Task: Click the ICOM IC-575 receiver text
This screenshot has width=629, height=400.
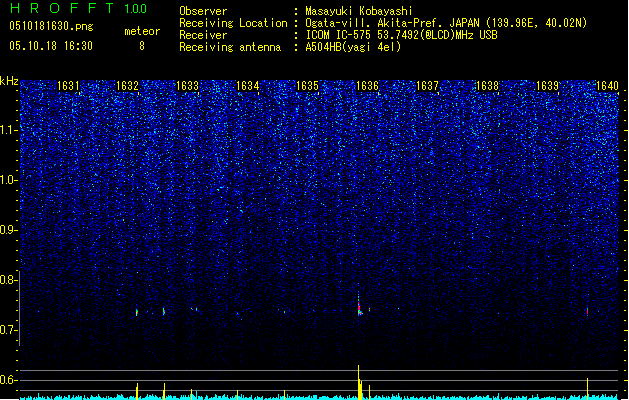Action: 401,35
